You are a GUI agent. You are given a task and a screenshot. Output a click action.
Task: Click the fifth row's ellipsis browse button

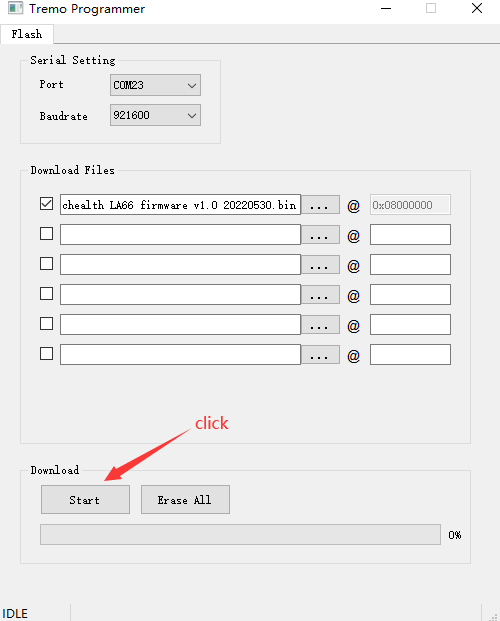click(x=320, y=325)
